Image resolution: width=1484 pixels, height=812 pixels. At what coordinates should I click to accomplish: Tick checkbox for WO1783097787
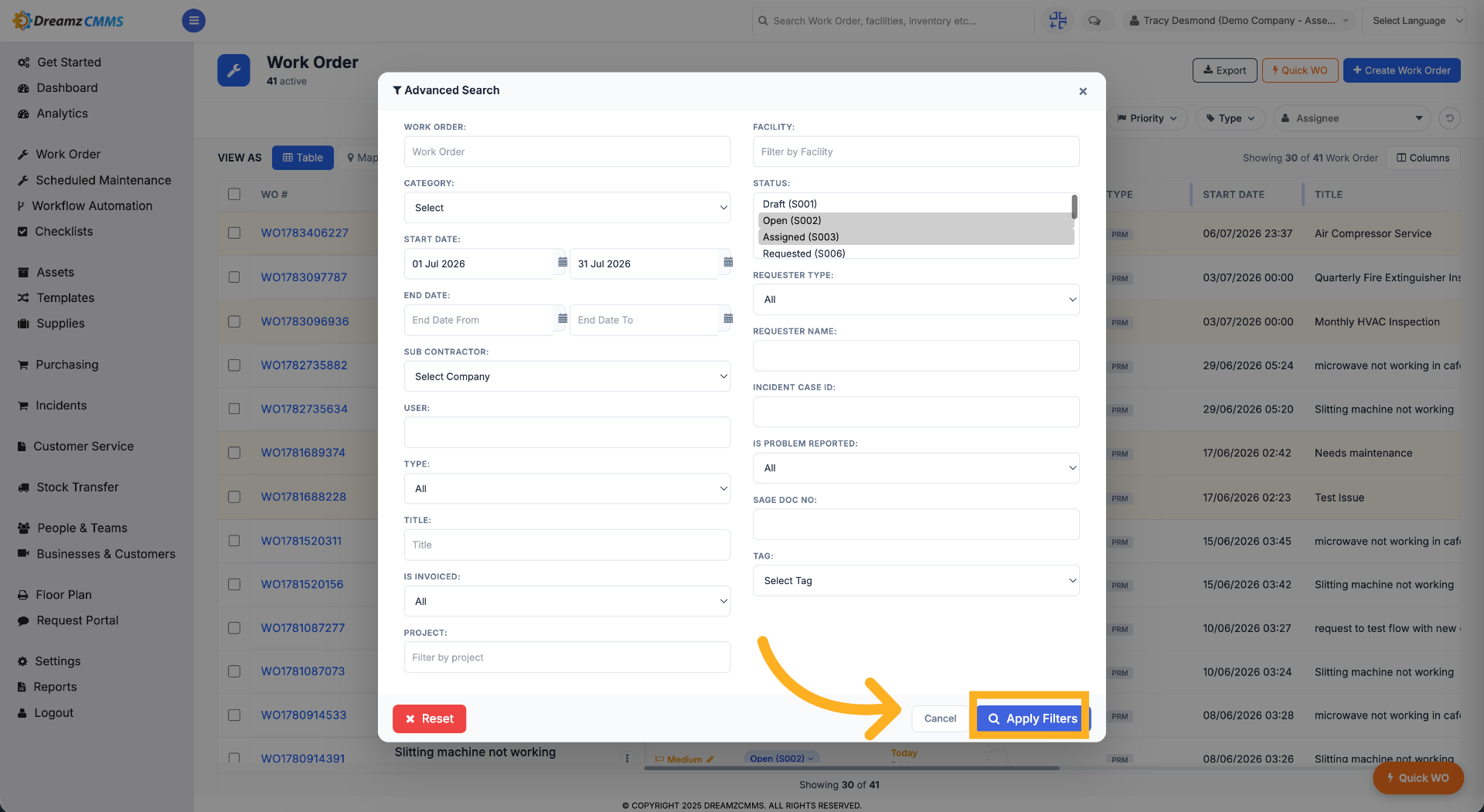234,277
